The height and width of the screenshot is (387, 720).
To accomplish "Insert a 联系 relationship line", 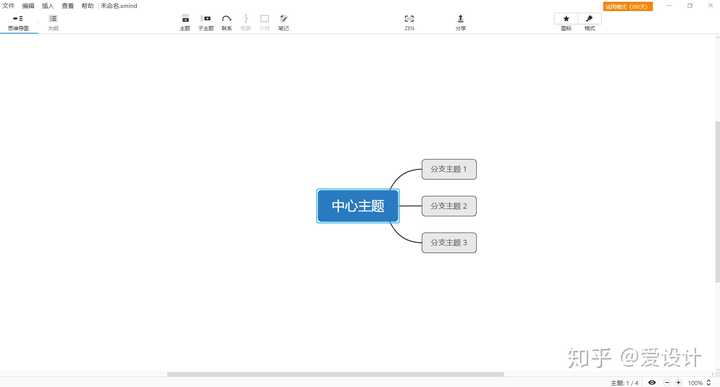I will [226, 22].
